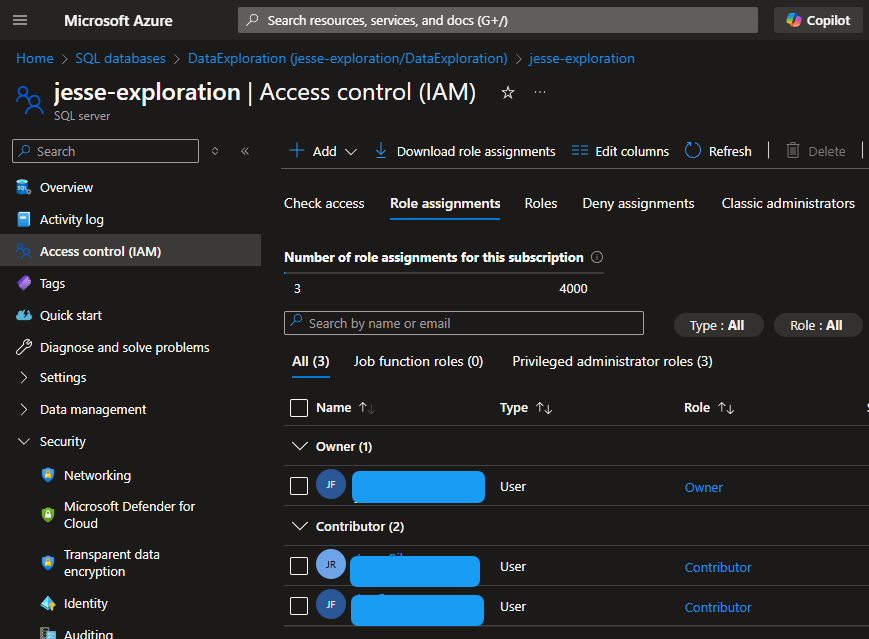869x639 pixels.
Task: Click Edit columns
Action: pos(620,151)
